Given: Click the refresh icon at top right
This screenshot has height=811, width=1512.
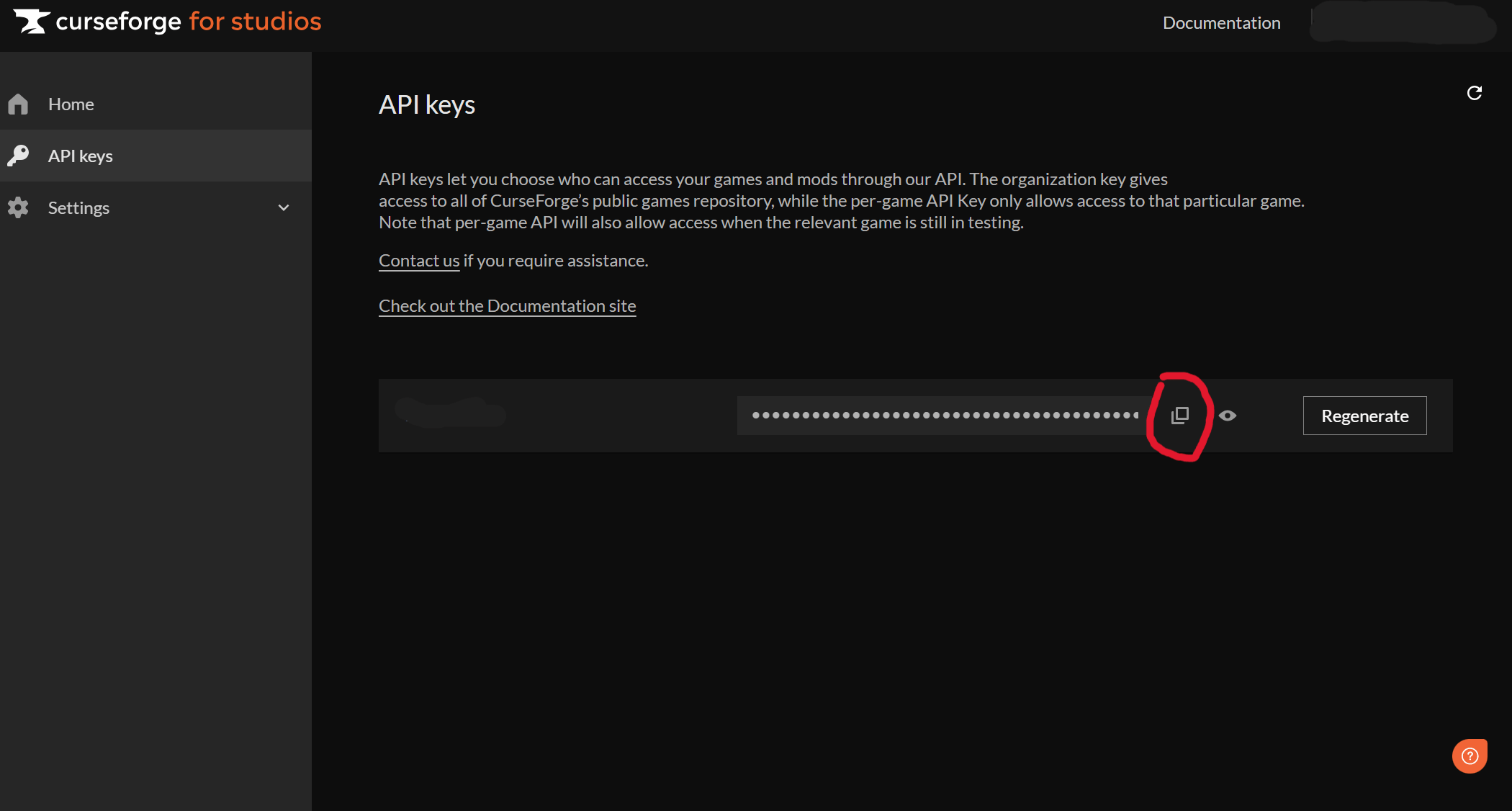Looking at the screenshot, I should pyautogui.click(x=1474, y=94).
